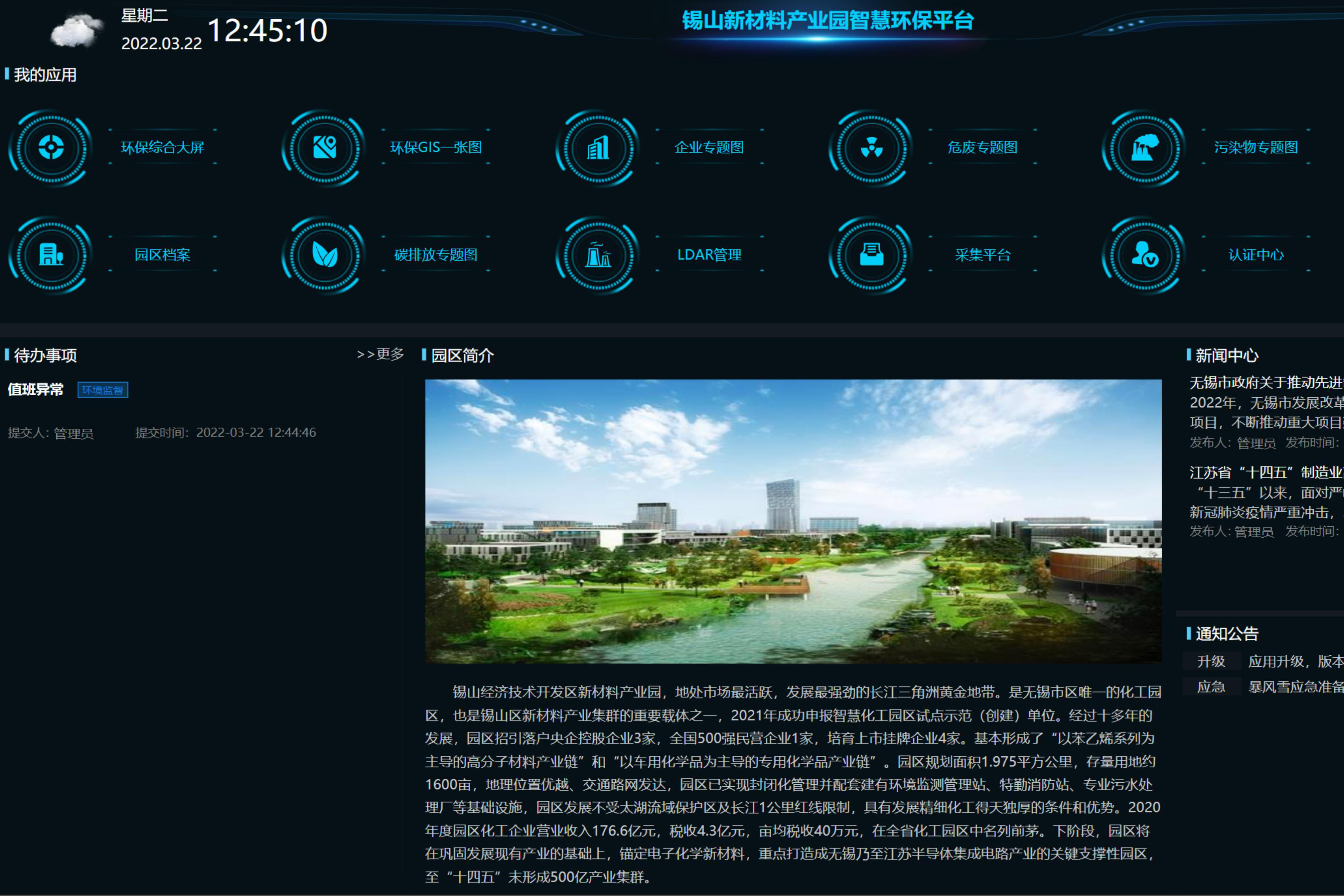Select the 危废专题图 radiation icon
Screen dimensions: 1344x896
pos(871,147)
